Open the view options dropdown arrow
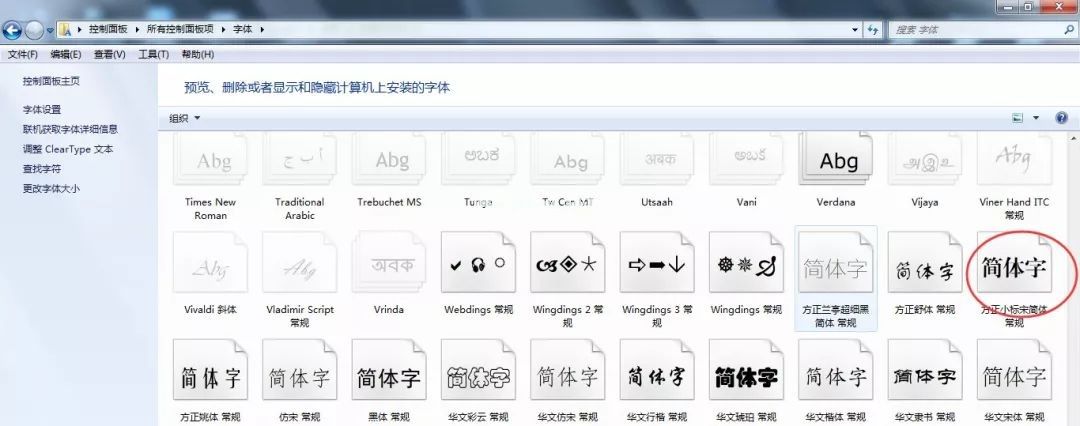Image resolution: width=1080 pixels, height=426 pixels. click(x=1036, y=118)
